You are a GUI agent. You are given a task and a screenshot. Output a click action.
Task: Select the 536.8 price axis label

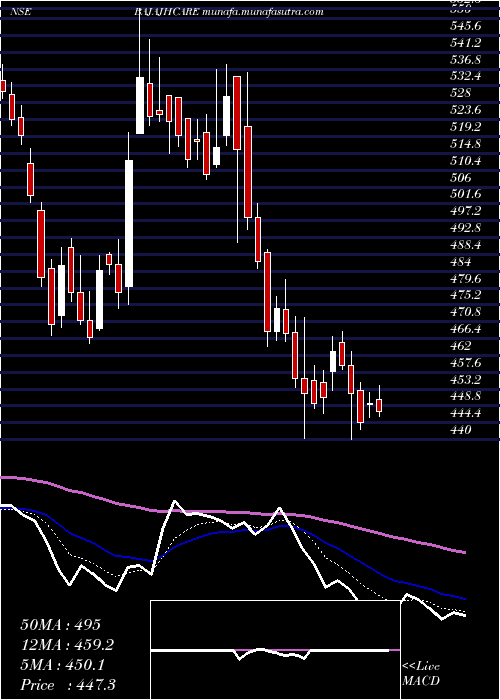[x=465, y=60]
